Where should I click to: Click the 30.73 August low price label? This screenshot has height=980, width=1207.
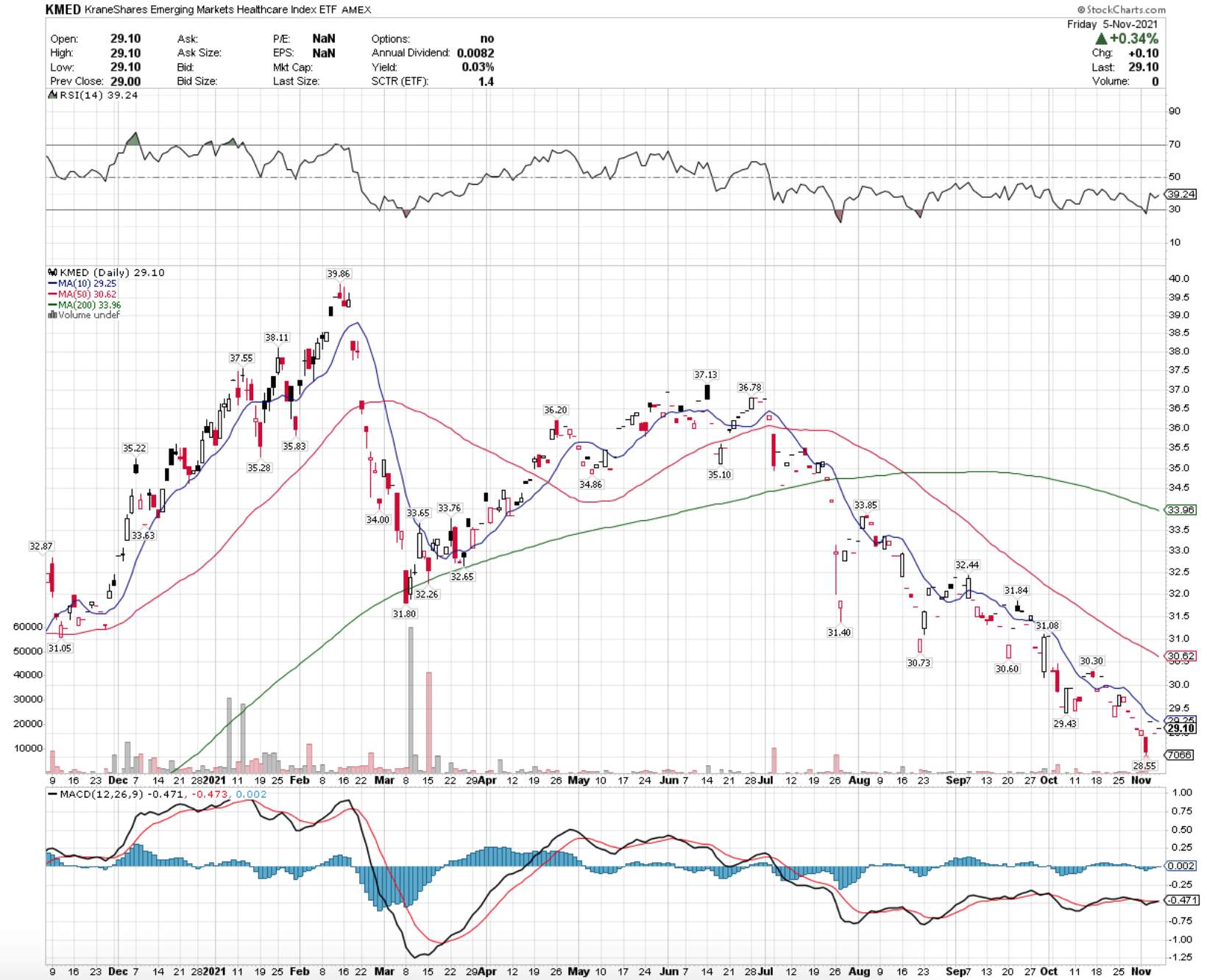(918, 663)
